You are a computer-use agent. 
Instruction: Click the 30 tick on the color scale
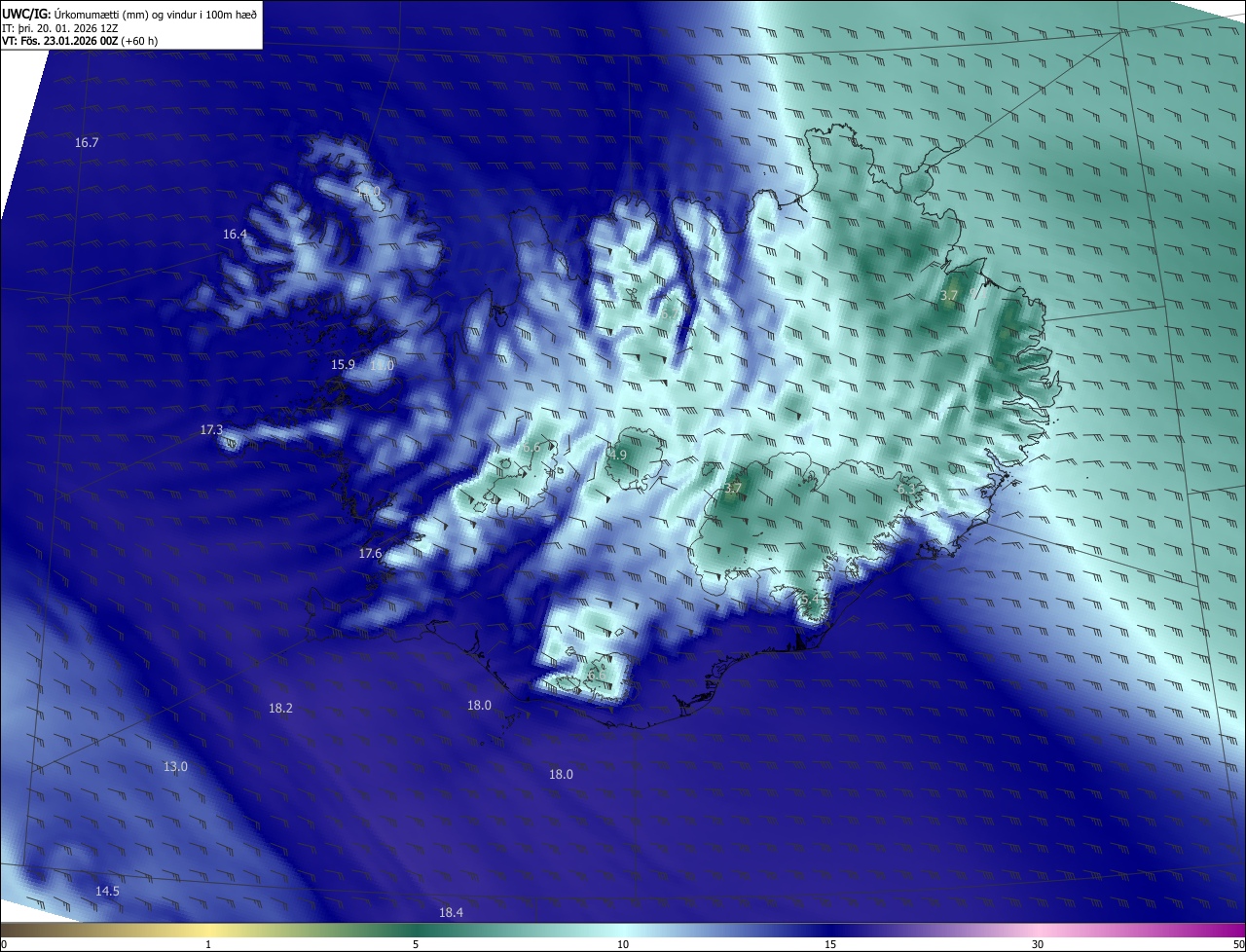[1038, 944]
